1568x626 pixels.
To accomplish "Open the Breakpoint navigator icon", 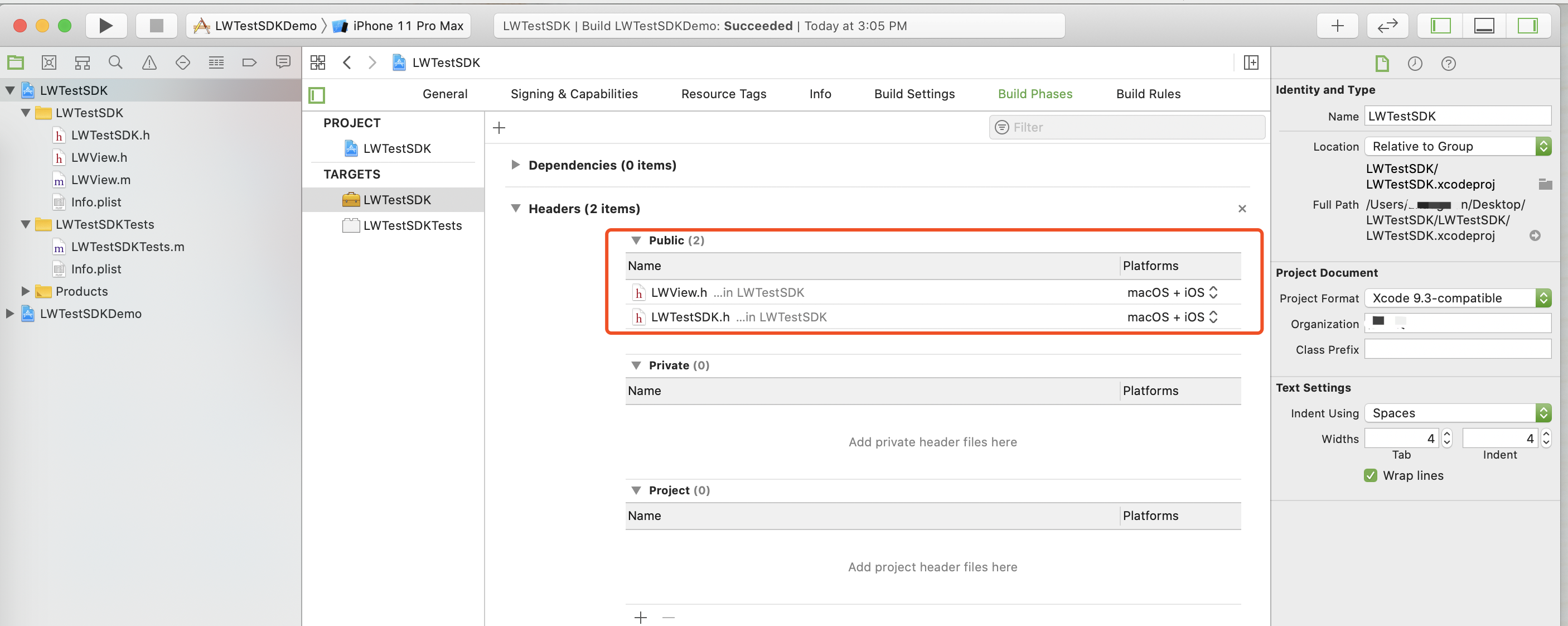I will click(249, 62).
